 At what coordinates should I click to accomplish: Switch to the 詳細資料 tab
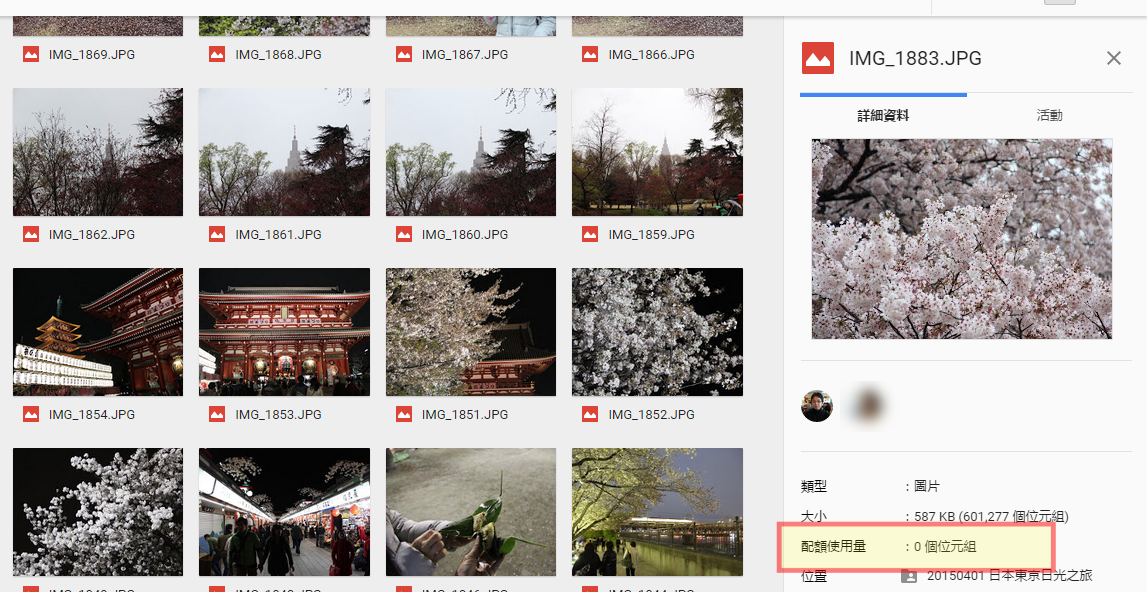click(x=883, y=115)
